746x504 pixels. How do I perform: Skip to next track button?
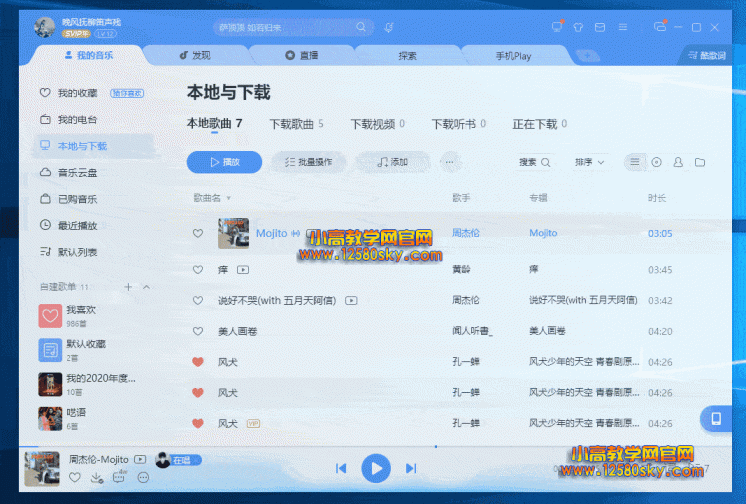[x=411, y=469]
